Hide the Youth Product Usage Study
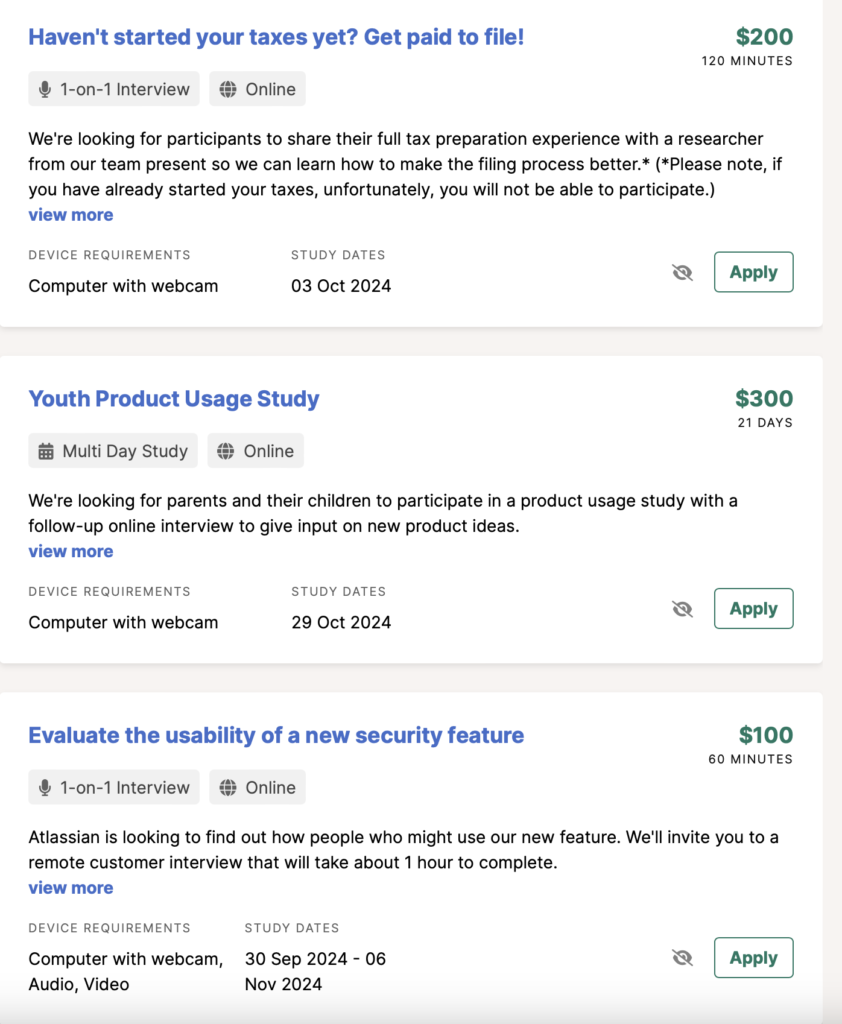The width and height of the screenshot is (842, 1024). pos(683,609)
